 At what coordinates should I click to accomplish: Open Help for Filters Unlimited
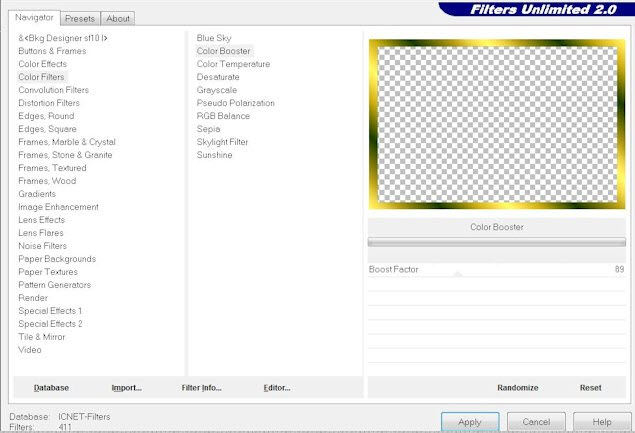(x=602, y=422)
